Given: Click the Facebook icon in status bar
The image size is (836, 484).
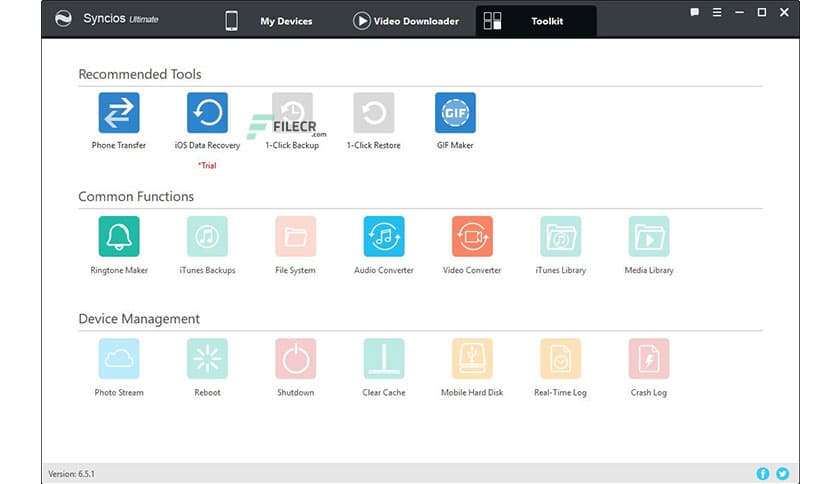Looking at the screenshot, I should click(763, 473).
